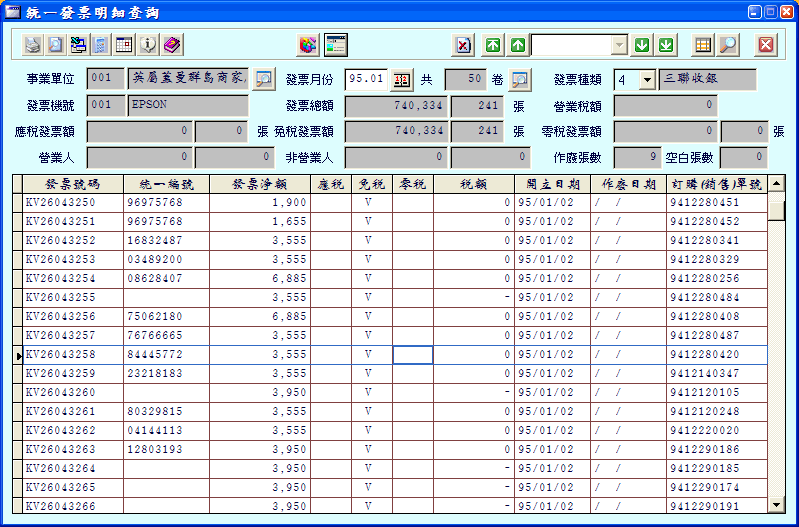Open the calendar icon in the toolbar
Screen dimensions: 799x527
pos(124,45)
